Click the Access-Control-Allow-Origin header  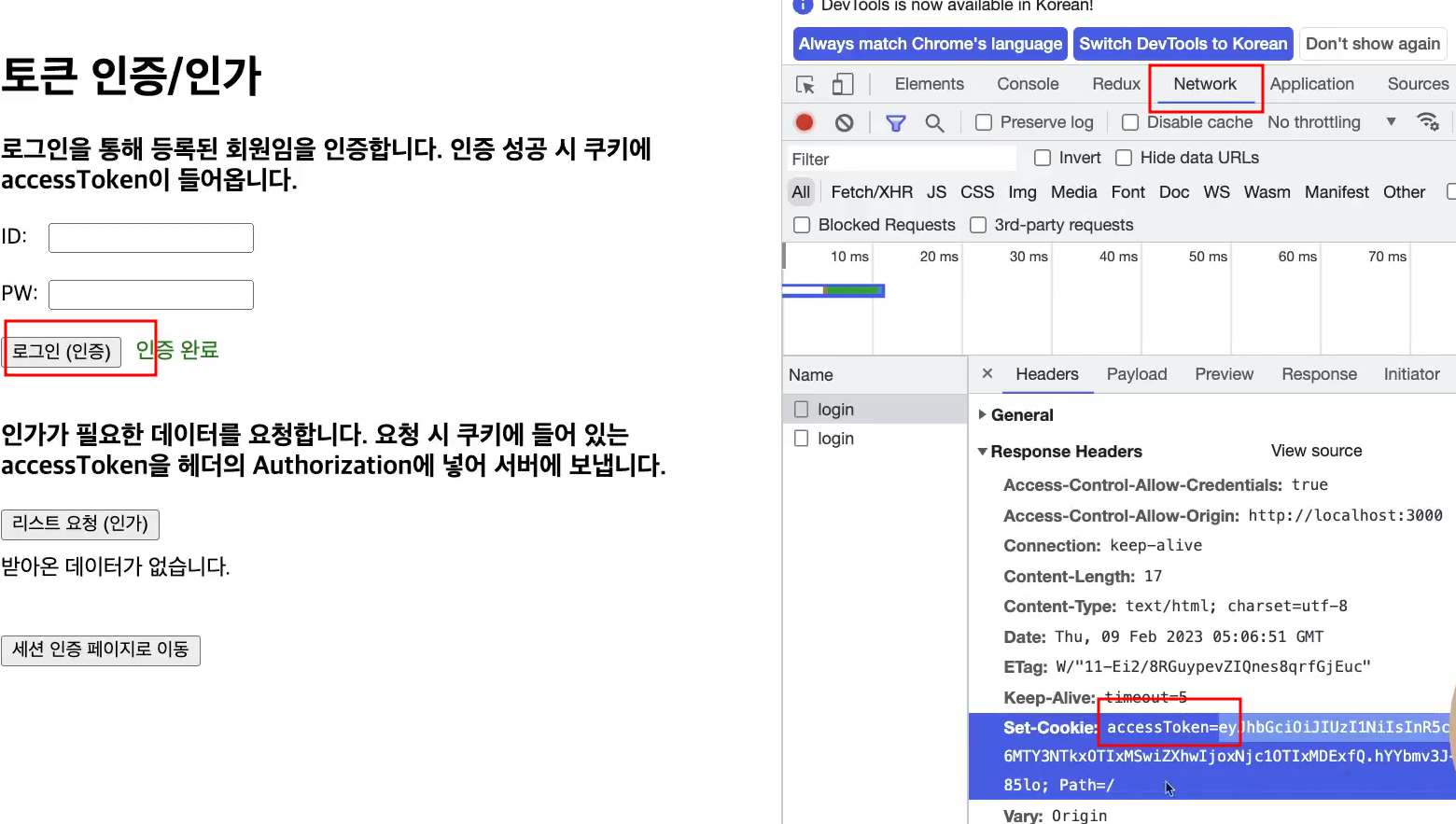pos(1121,516)
